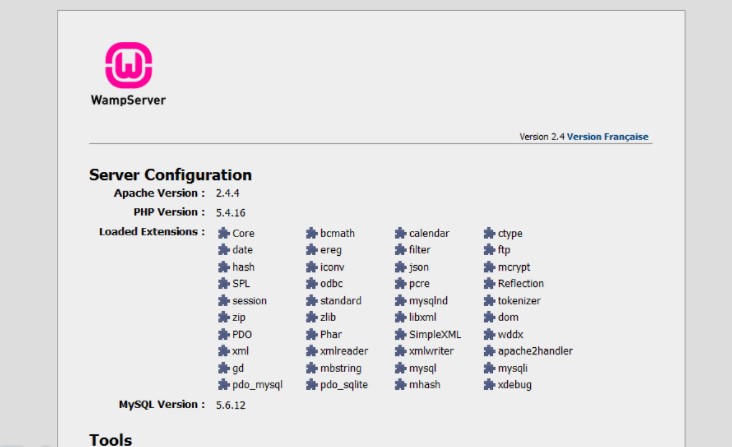The width and height of the screenshot is (732, 447).
Task: Click the Server Configuration heading
Action: point(170,175)
